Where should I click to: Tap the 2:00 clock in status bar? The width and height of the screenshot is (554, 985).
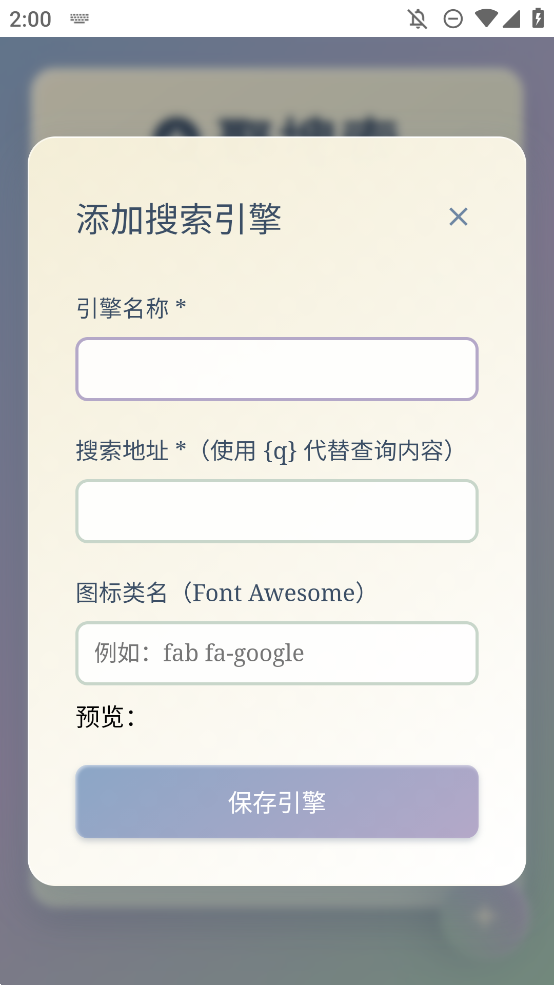click(x=30, y=19)
